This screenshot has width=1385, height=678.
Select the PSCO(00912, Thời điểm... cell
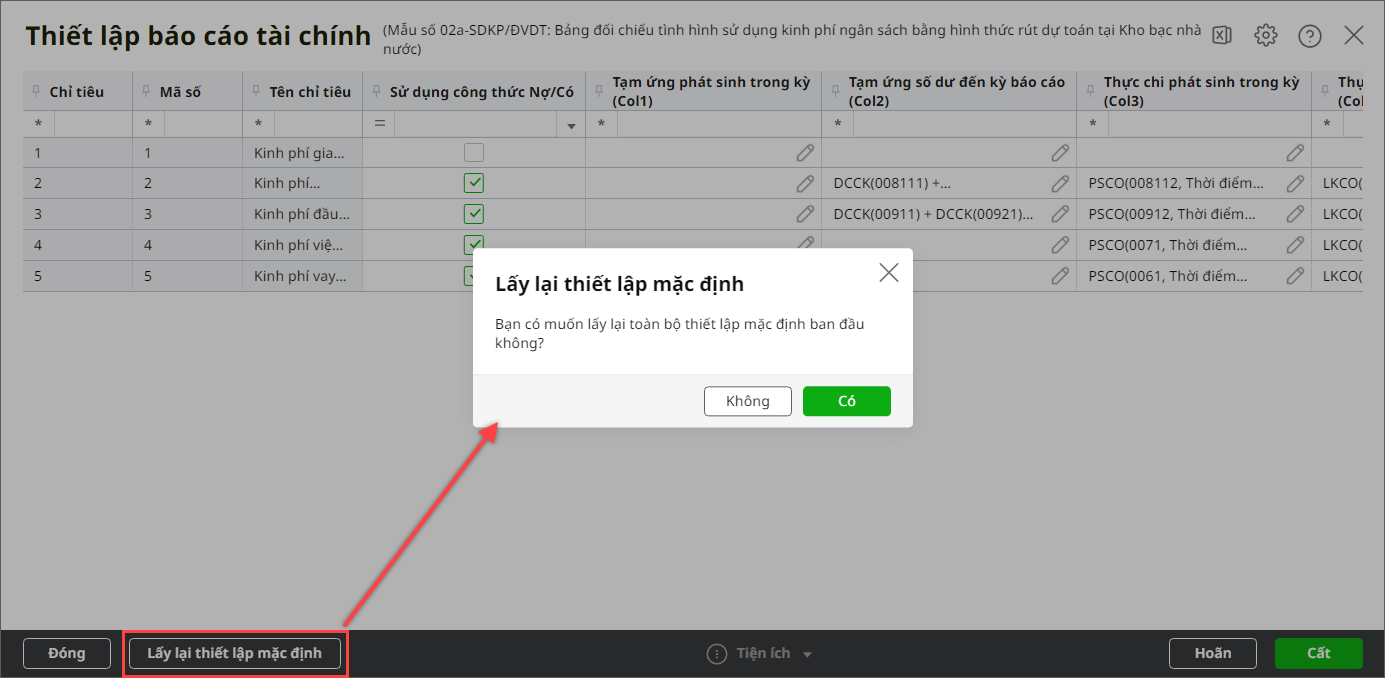[1194, 214]
